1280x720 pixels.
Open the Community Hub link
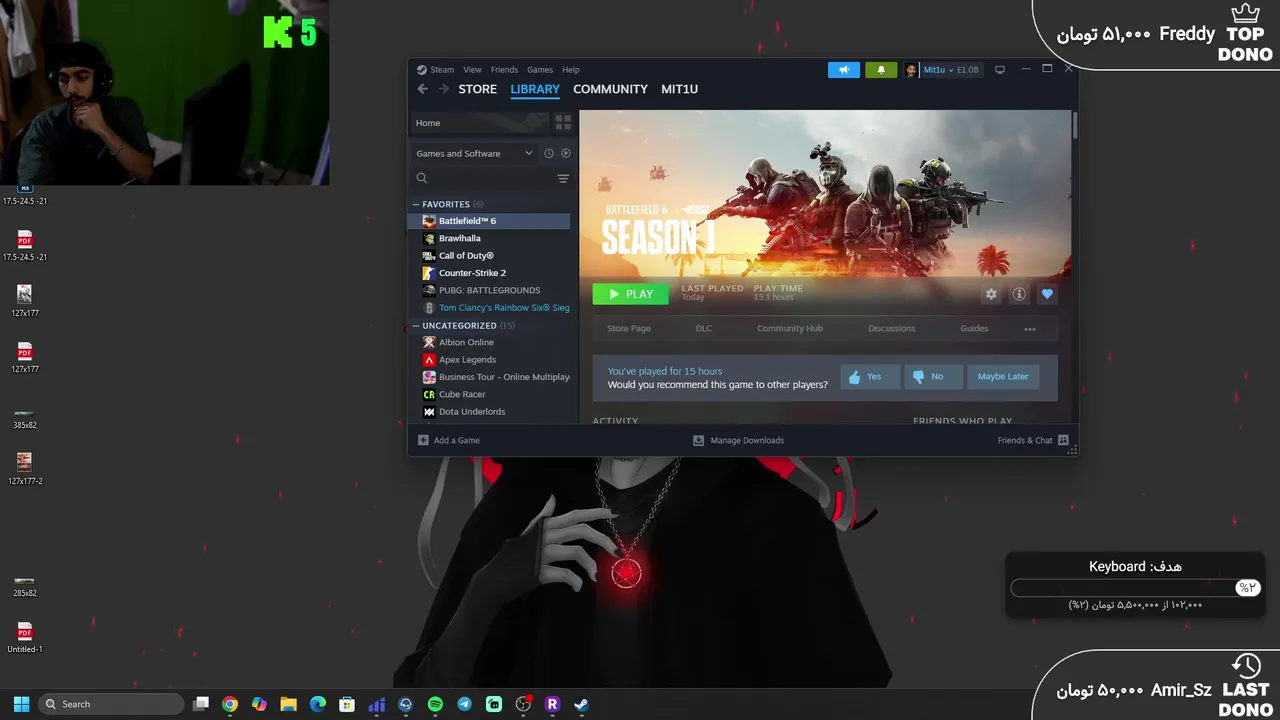coord(790,329)
